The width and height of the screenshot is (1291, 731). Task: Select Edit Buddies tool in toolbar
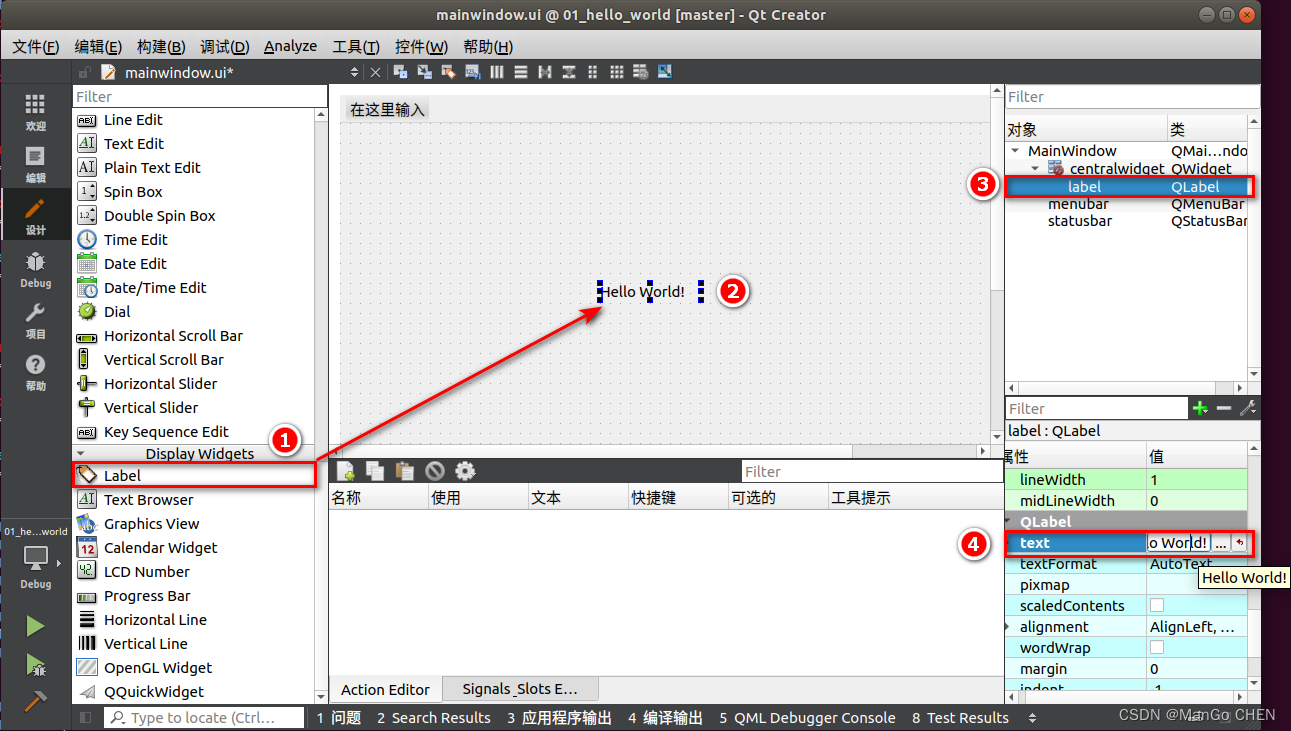449,72
